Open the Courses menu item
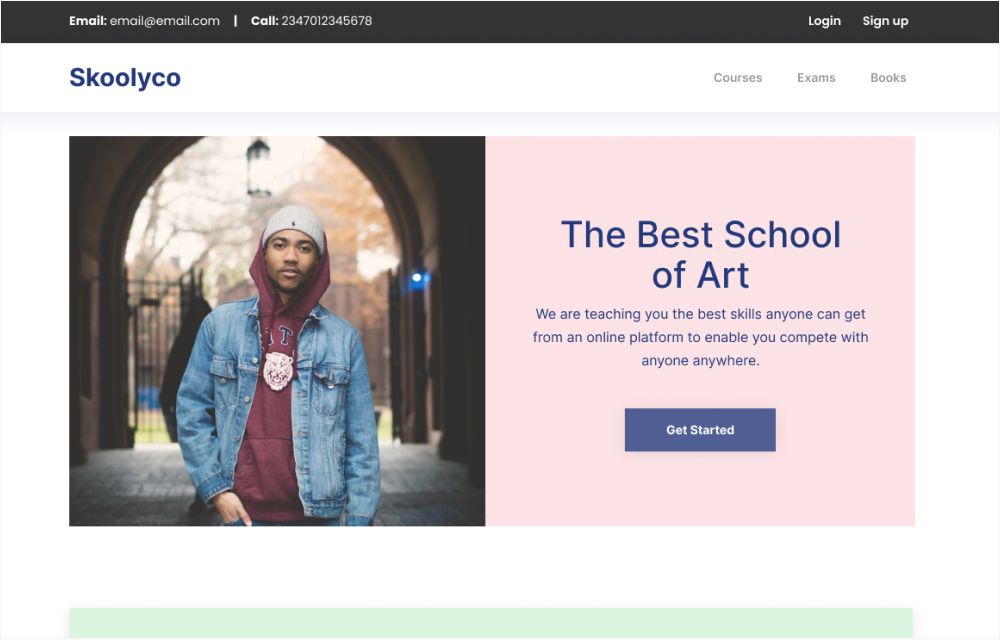 pyautogui.click(x=737, y=78)
